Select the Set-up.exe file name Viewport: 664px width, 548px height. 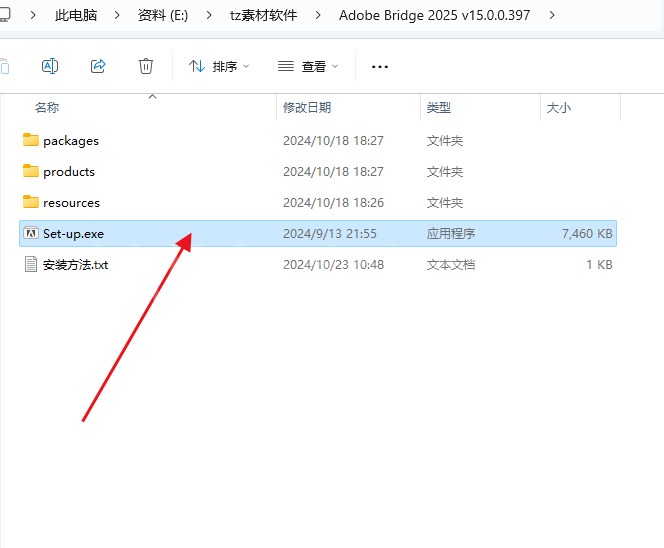pos(74,234)
